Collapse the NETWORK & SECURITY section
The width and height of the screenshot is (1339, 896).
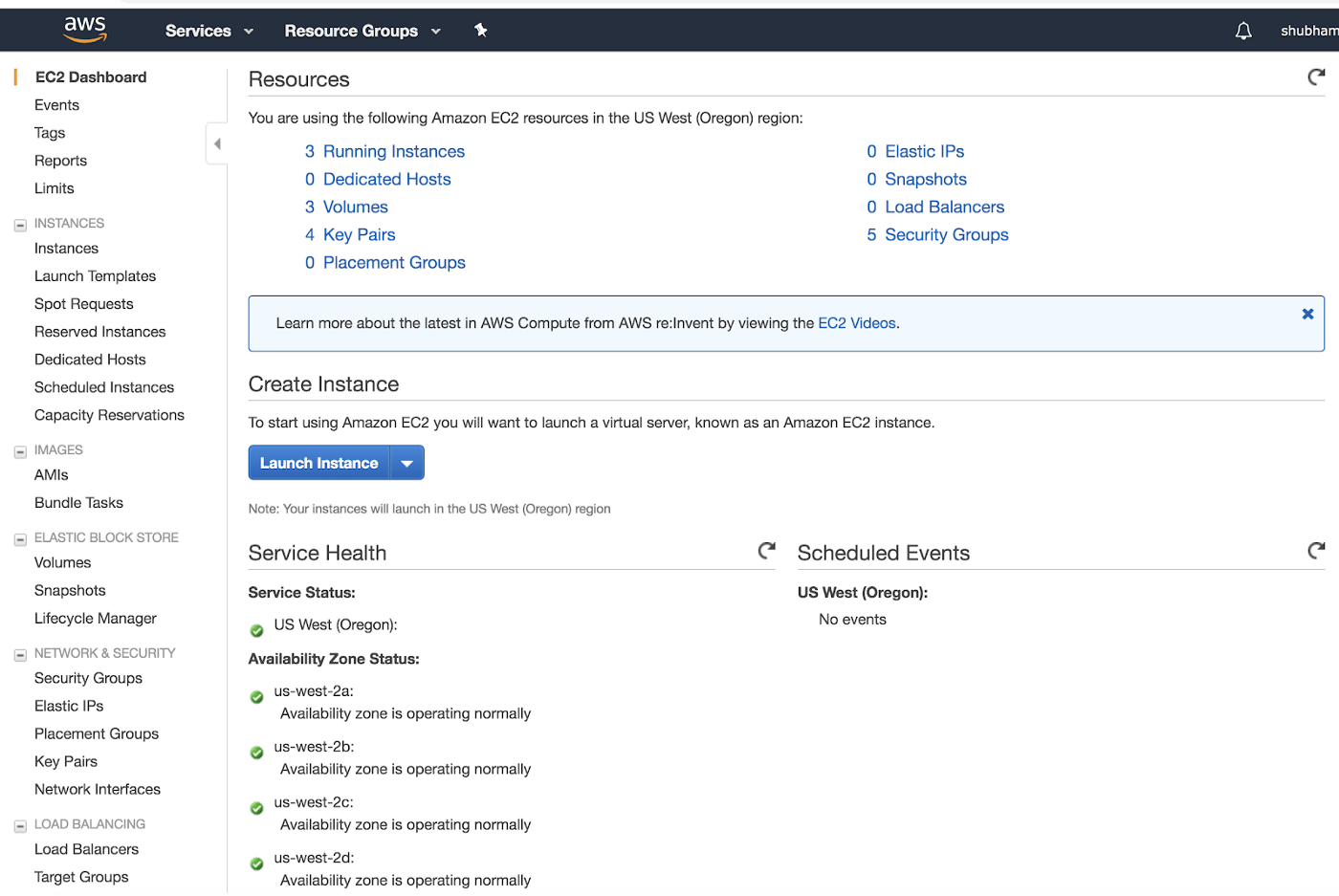(20, 656)
